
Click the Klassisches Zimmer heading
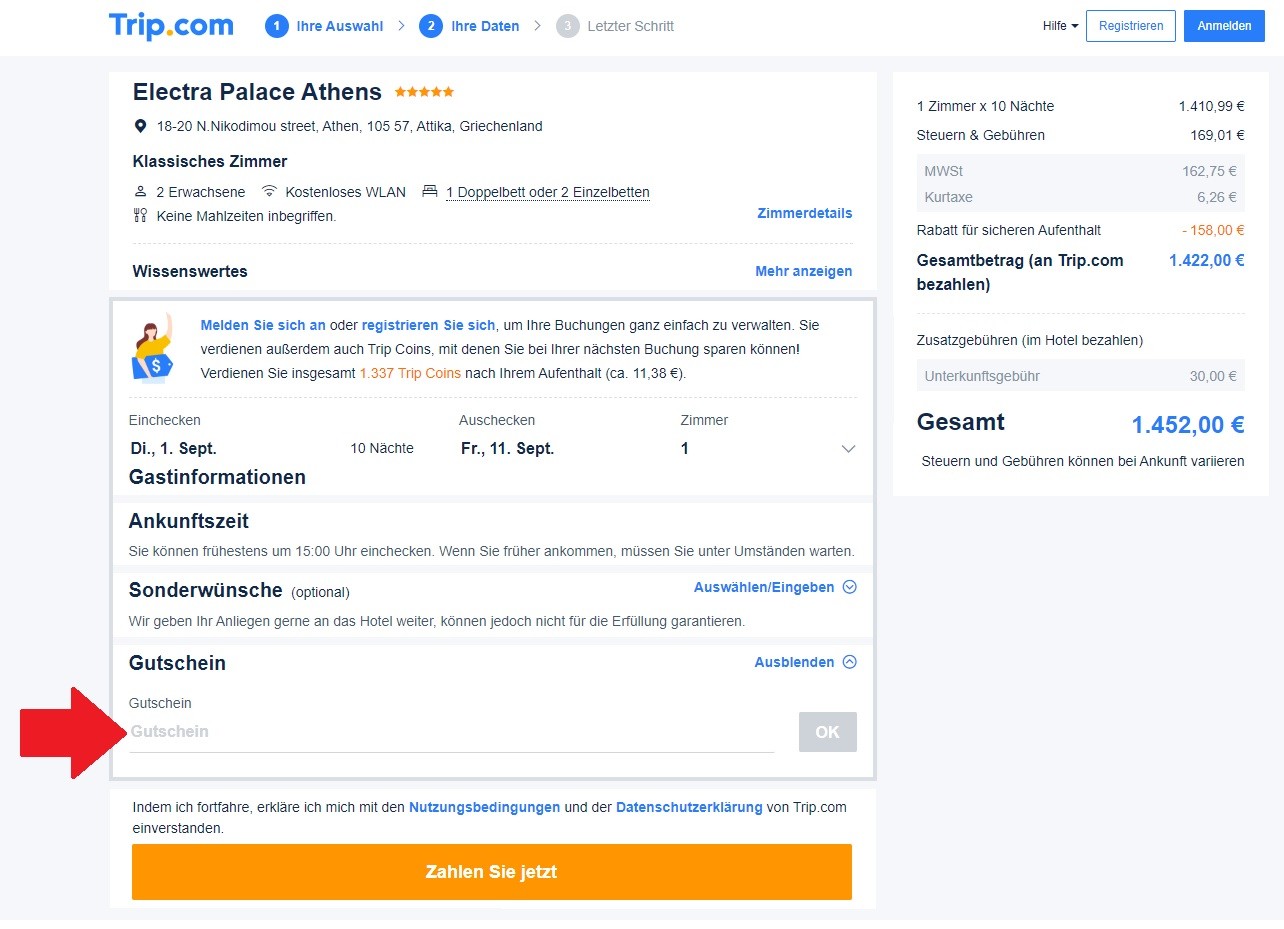click(x=210, y=161)
